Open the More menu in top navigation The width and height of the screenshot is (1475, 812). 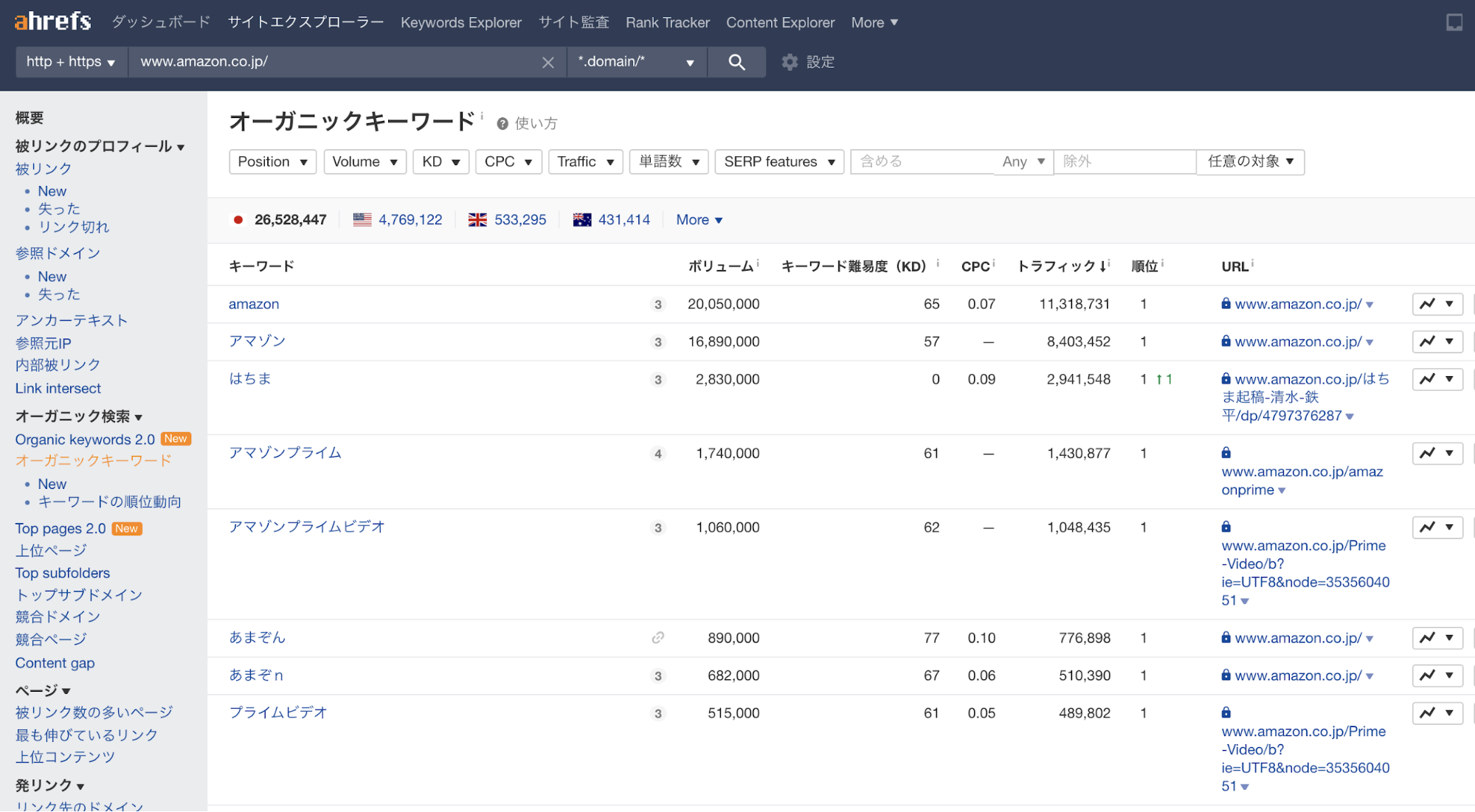click(x=874, y=23)
